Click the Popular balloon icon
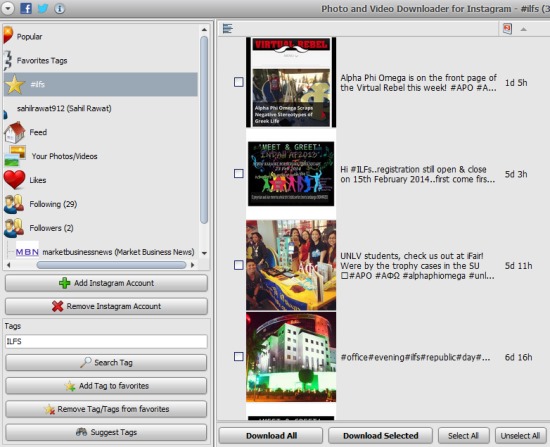 pyautogui.click(x=8, y=36)
